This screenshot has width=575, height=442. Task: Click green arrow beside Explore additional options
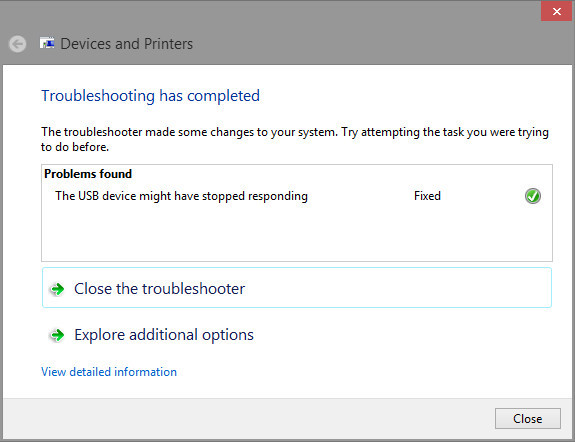(57, 335)
